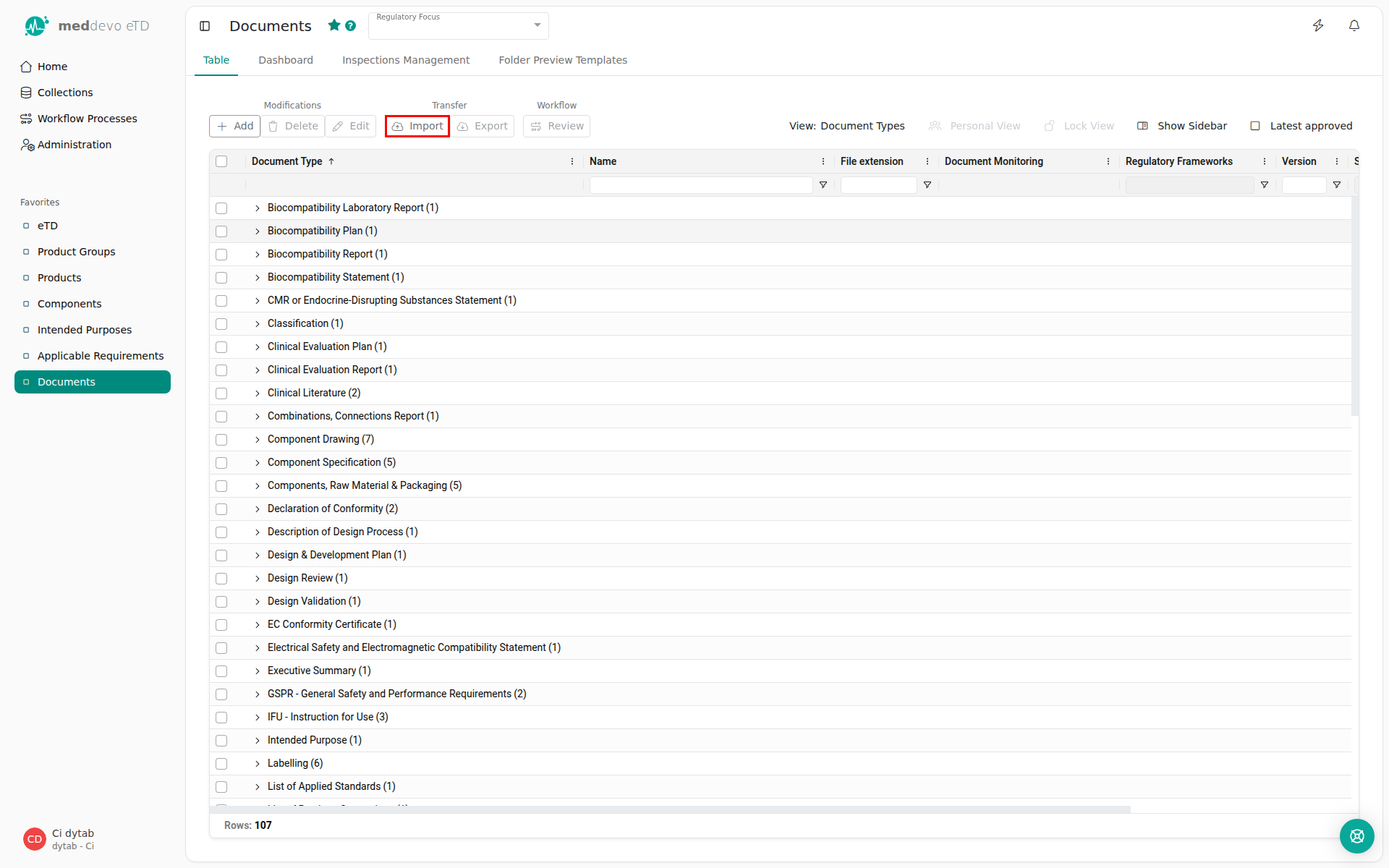Open the support chat bubble icon
The width and height of the screenshot is (1389, 868).
tap(1356, 836)
